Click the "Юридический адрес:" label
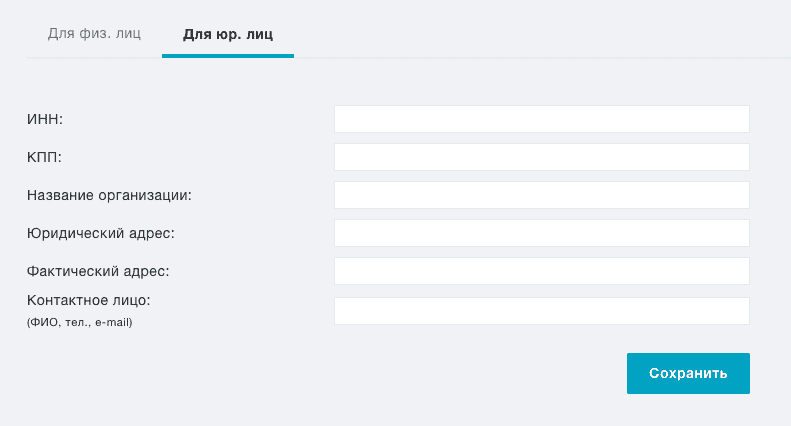Screen dimensions: 791x426 [x=100, y=233]
